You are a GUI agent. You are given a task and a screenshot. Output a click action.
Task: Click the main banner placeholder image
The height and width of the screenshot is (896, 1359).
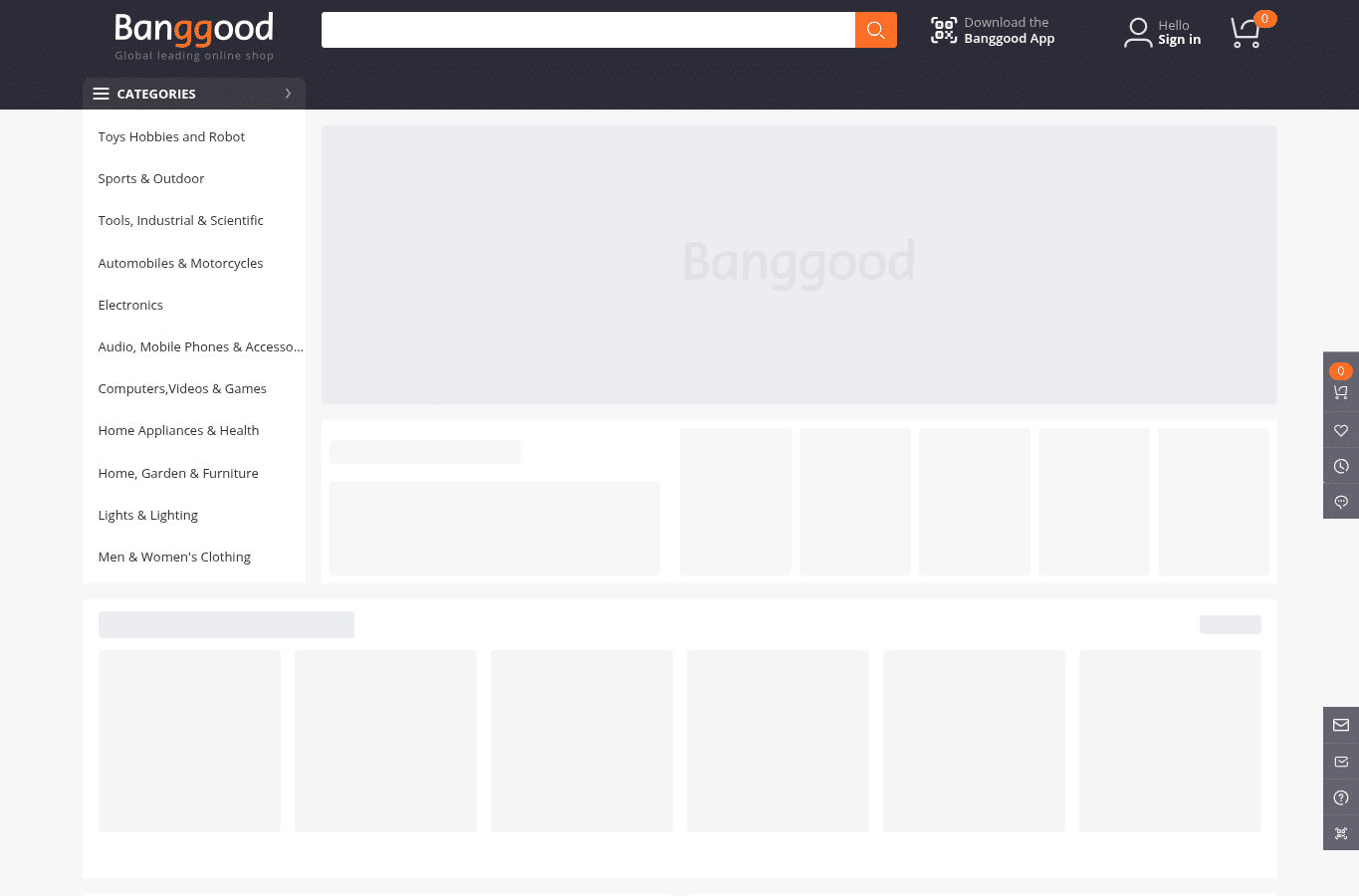[799, 265]
